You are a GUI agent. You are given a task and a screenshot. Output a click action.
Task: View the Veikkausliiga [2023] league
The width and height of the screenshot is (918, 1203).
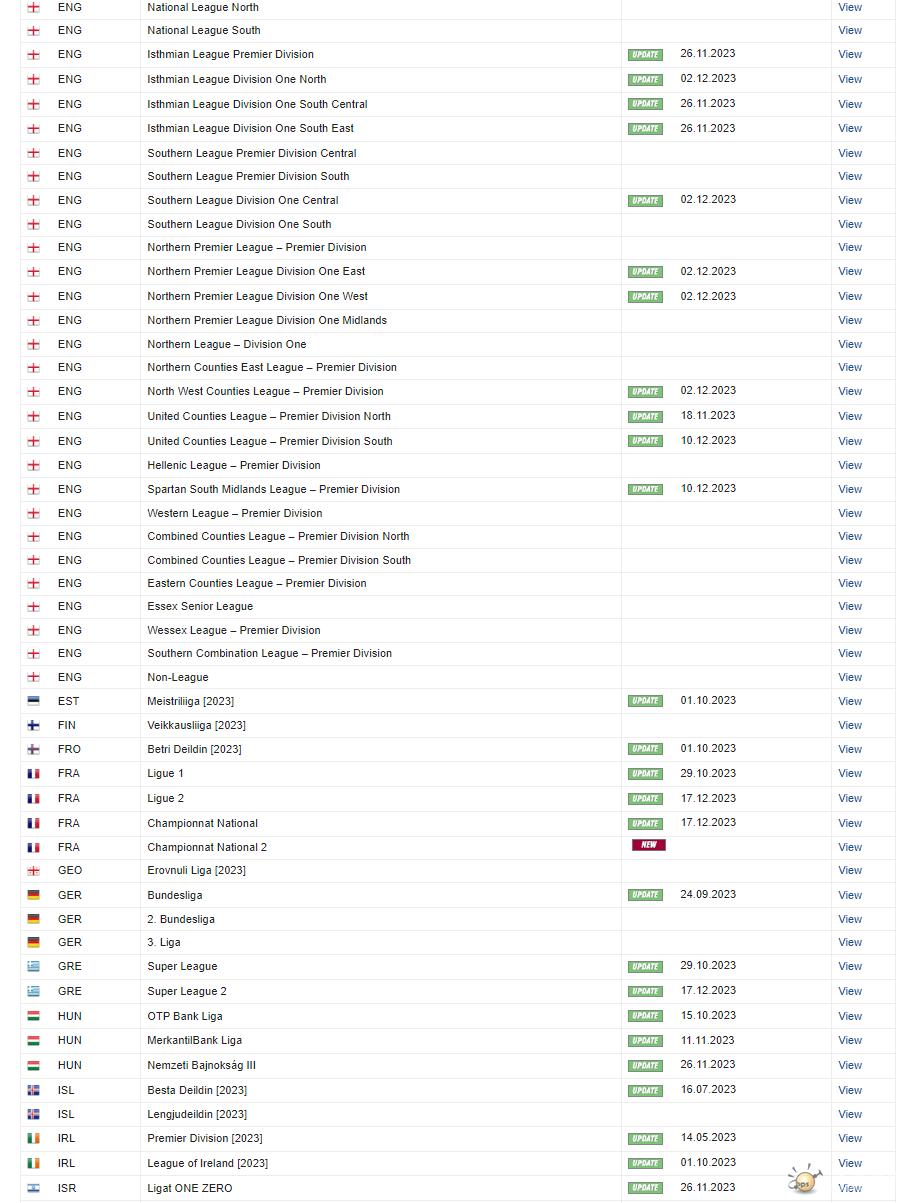850,725
